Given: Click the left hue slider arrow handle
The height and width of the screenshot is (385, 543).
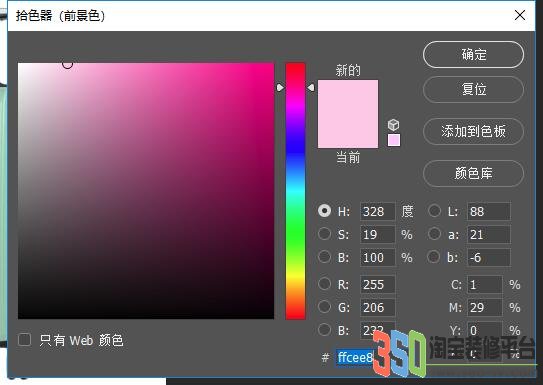Looking at the screenshot, I should click(x=280, y=88).
